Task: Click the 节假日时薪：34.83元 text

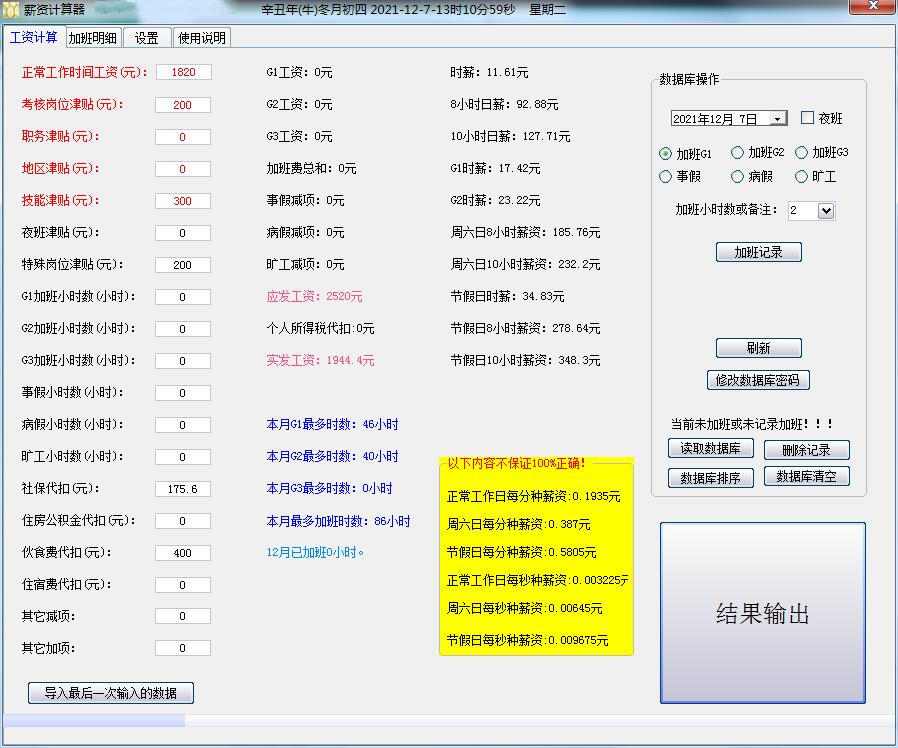Action: pos(507,297)
